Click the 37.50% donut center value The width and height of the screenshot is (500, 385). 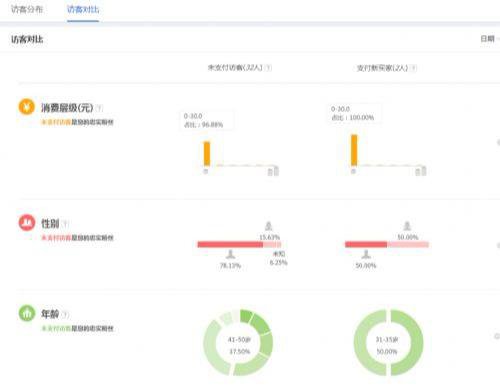(239, 351)
